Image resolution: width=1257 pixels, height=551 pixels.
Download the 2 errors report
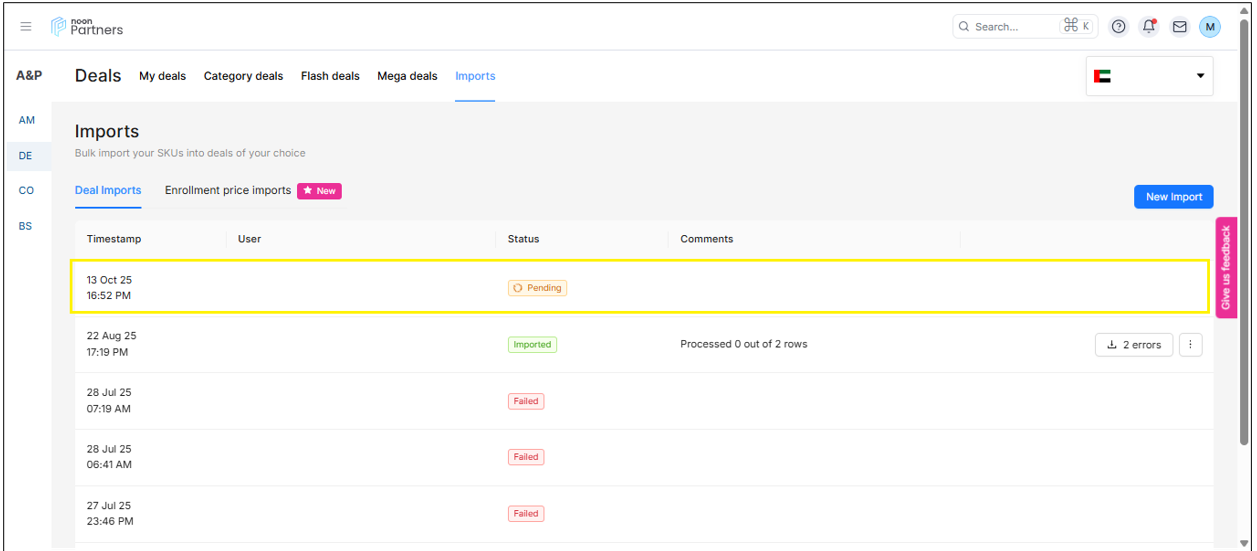(1134, 345)
